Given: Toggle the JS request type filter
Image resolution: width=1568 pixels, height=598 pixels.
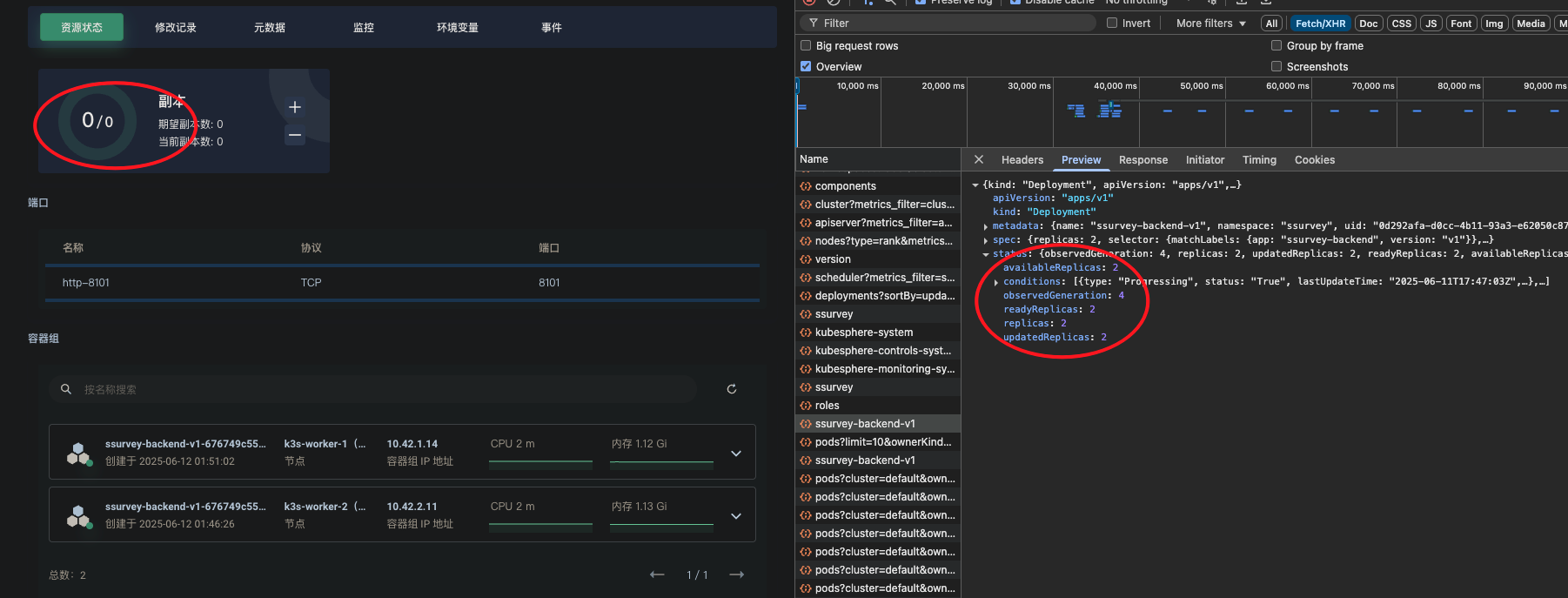Looking at the screenshot, I should [x=1431, y=24].
